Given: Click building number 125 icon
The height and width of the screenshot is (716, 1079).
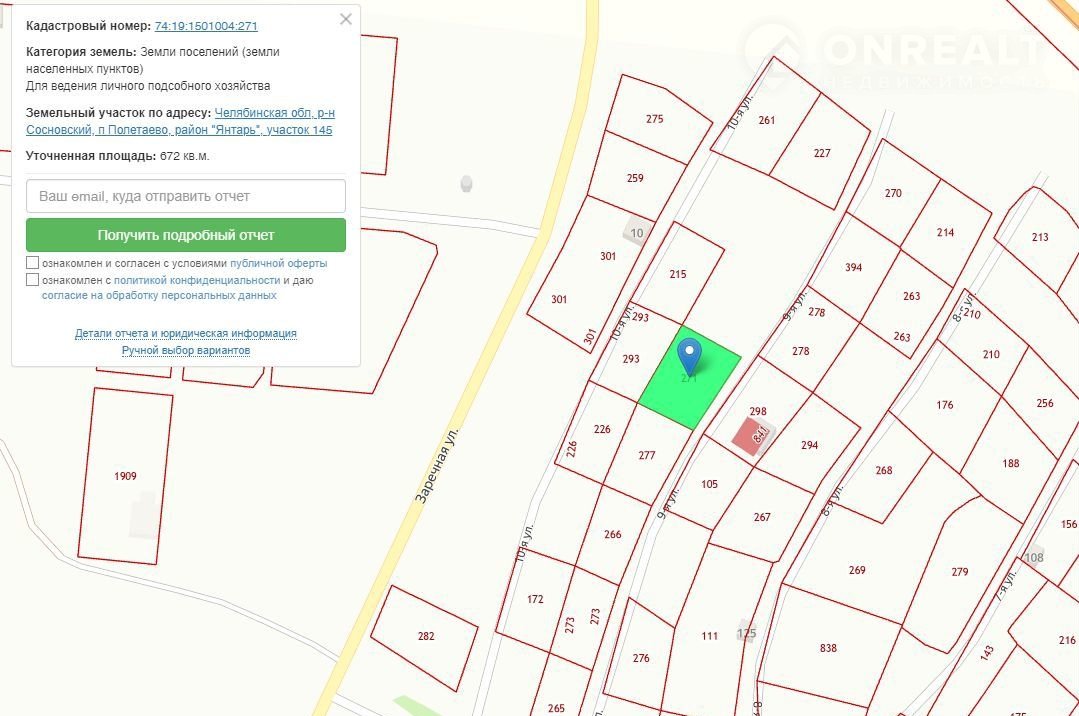Looking at the screenshot, I should click(x=746, y=632).
